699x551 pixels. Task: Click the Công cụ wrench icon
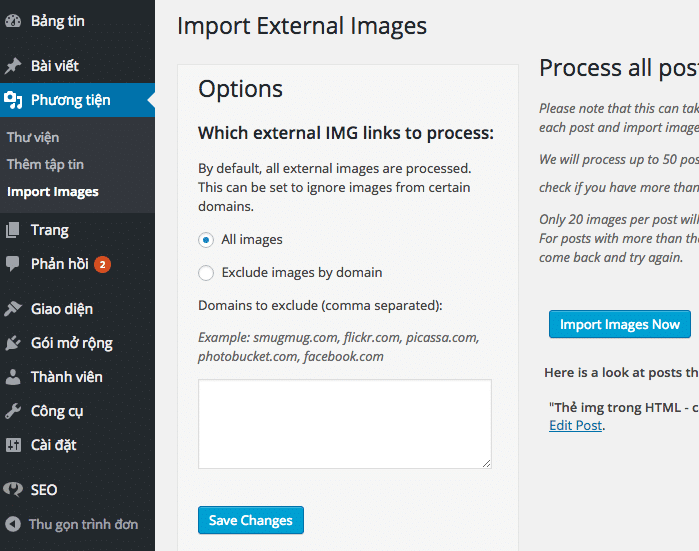[x=13, y=411]
